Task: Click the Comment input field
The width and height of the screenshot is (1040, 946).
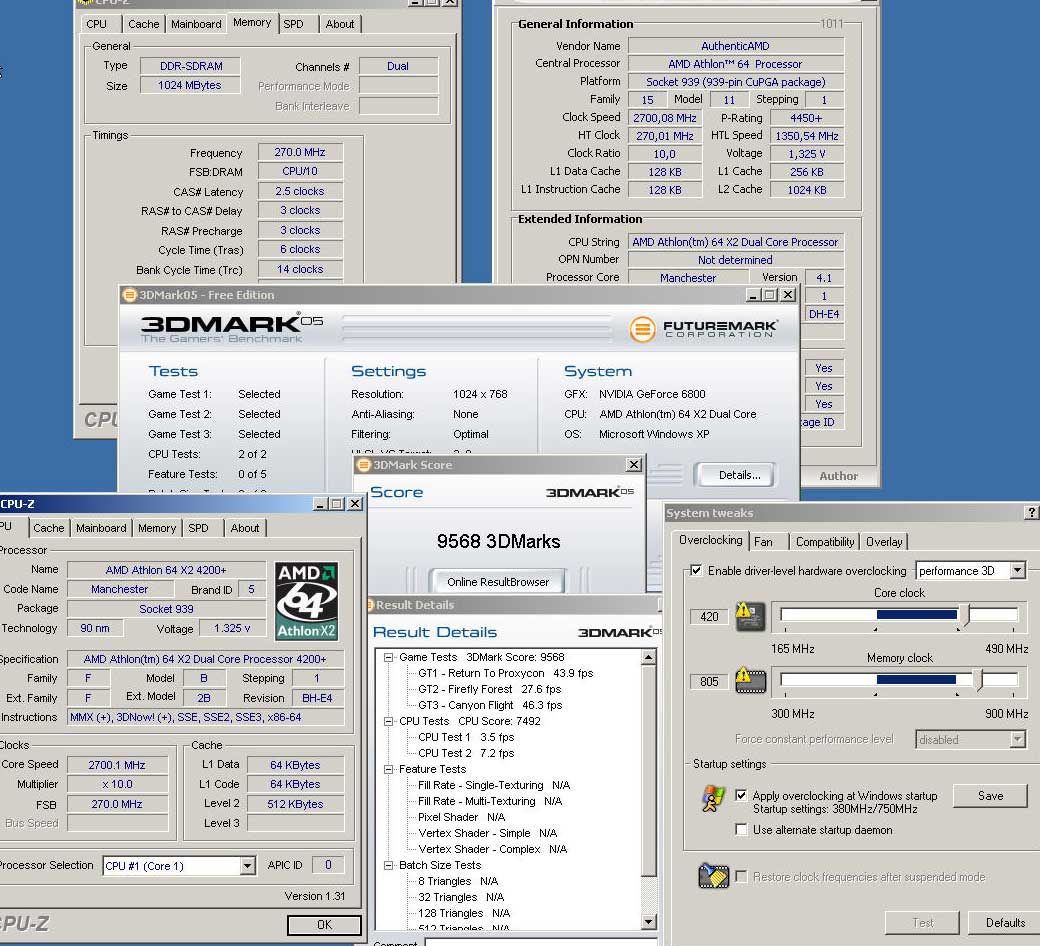Action: [x=541, y=942]
